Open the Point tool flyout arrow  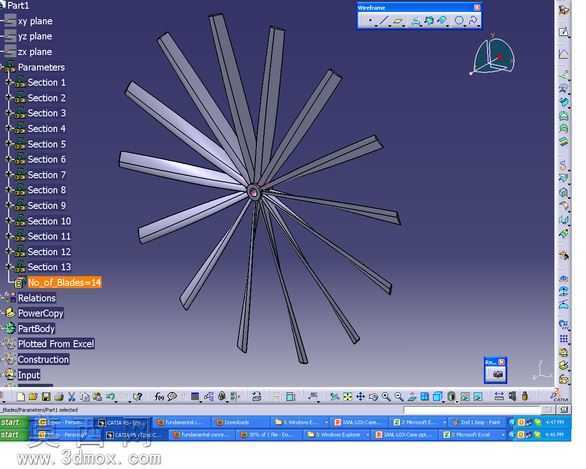pyautogui.click(x=376, y=26)
